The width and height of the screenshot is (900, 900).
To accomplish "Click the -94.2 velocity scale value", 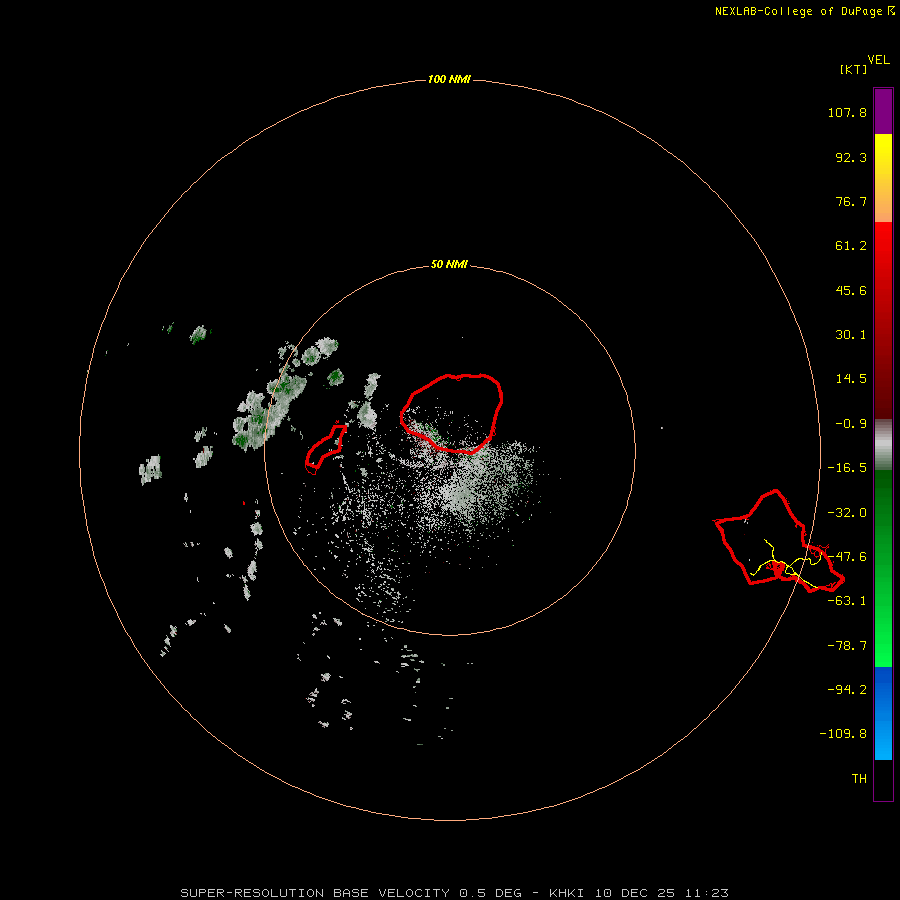I will point(847,689).
